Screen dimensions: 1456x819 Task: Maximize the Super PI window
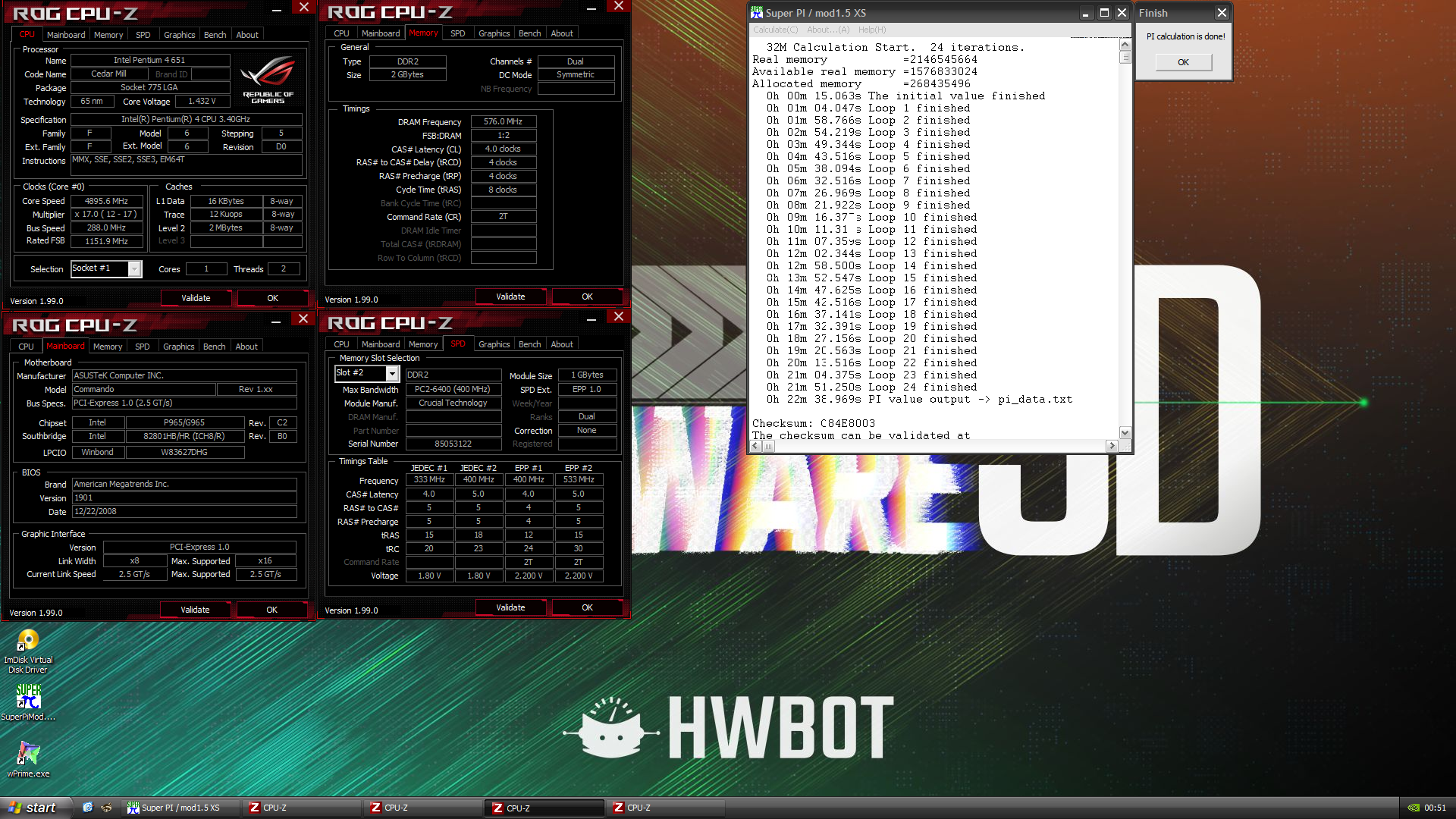point(1104,13)
